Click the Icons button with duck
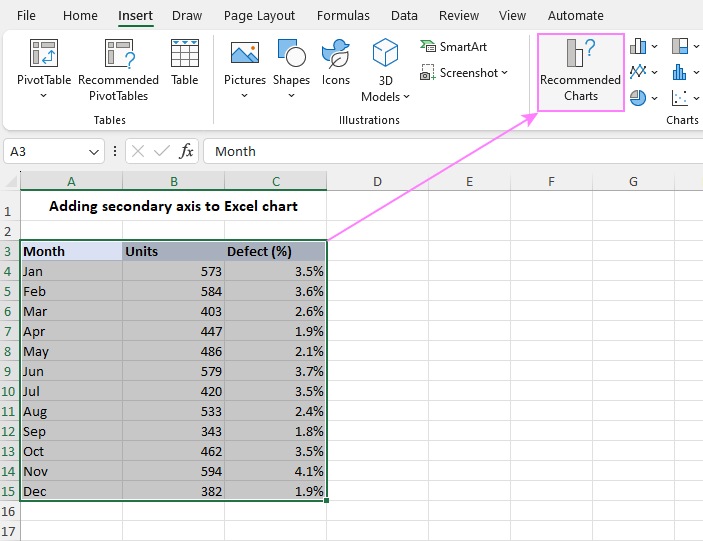This screenshot has width=703, height=541. [335, 62]
